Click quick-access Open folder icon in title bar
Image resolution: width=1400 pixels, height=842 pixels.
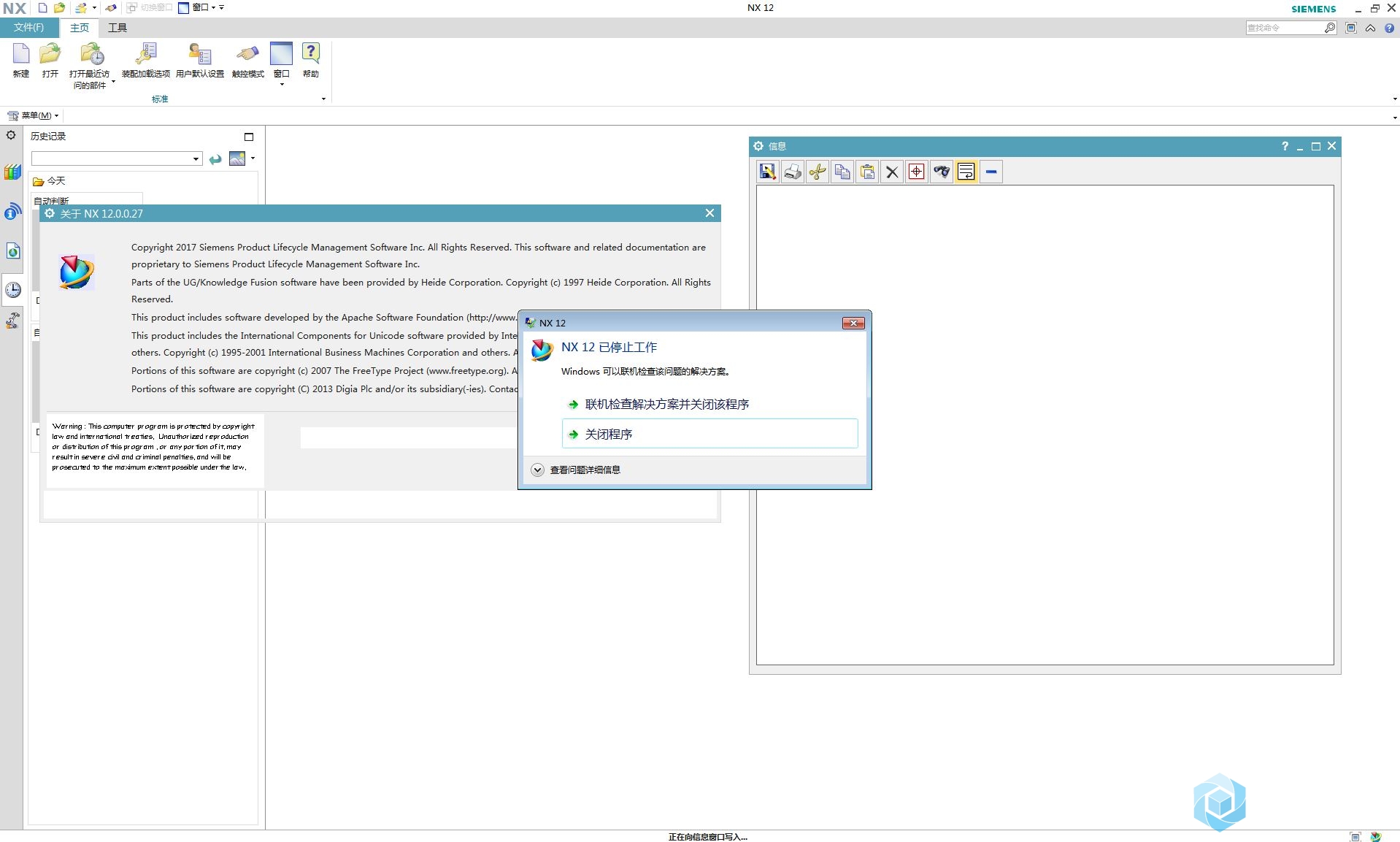coord(60,8)
